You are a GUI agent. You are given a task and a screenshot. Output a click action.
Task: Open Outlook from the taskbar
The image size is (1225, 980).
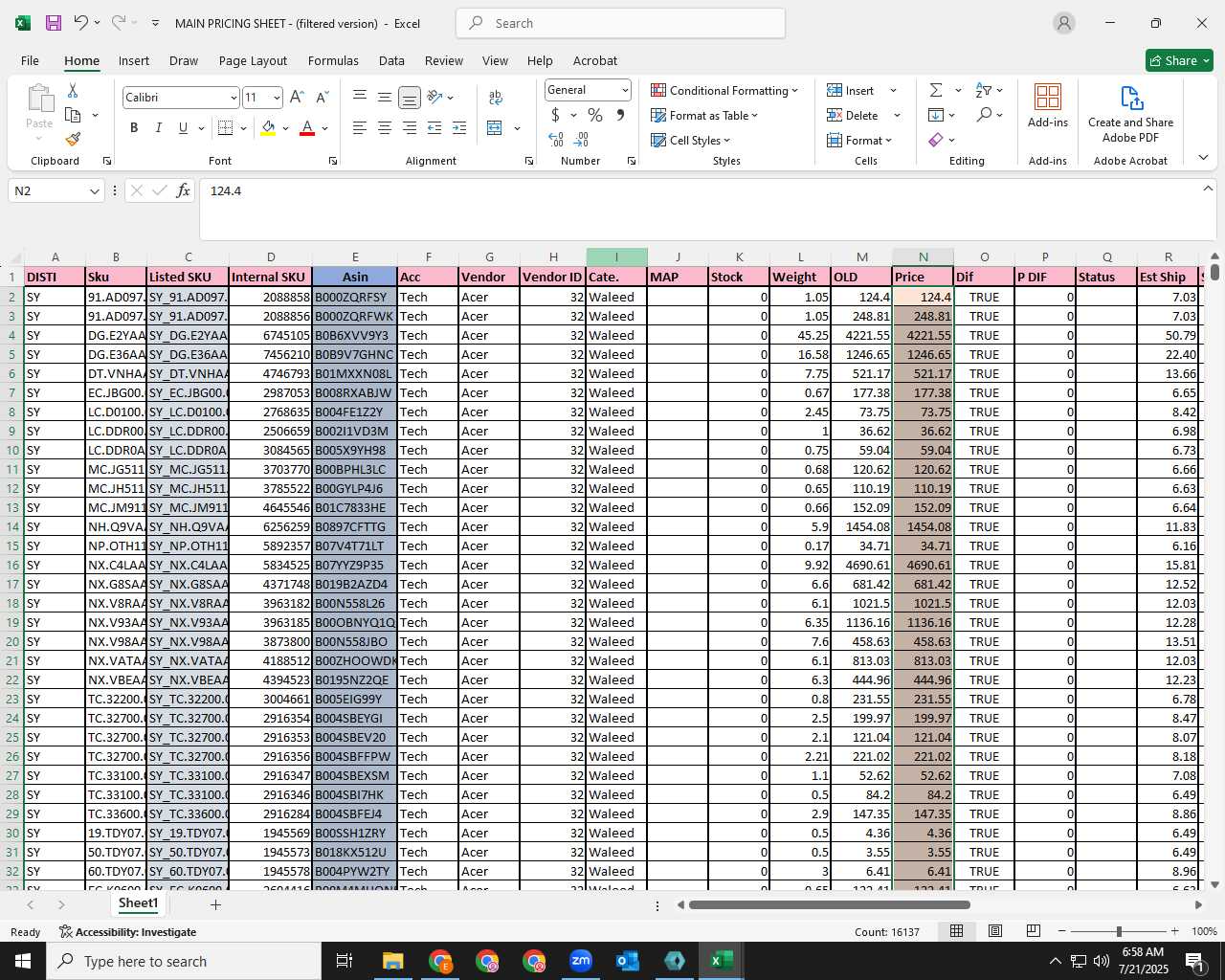click(628, 961)
